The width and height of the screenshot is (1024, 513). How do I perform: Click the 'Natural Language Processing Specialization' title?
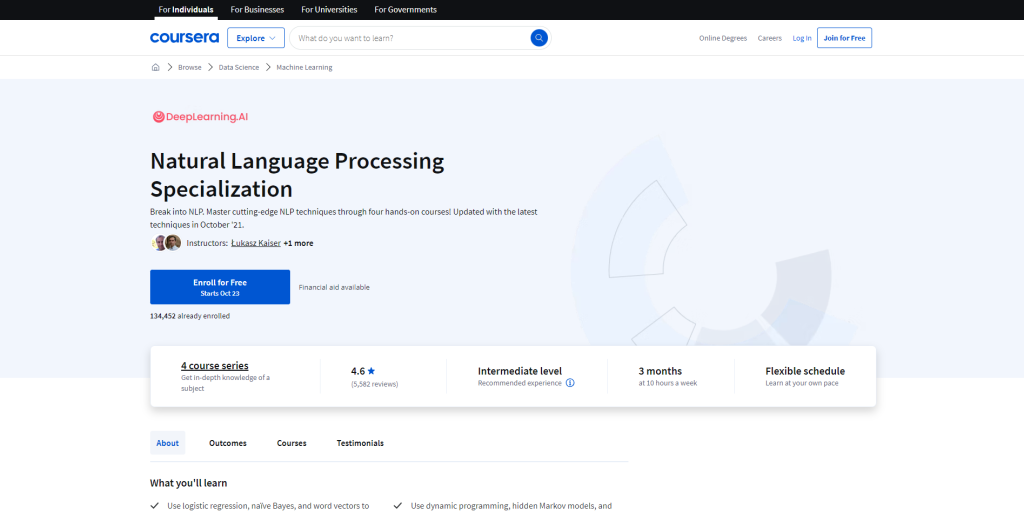297,175
